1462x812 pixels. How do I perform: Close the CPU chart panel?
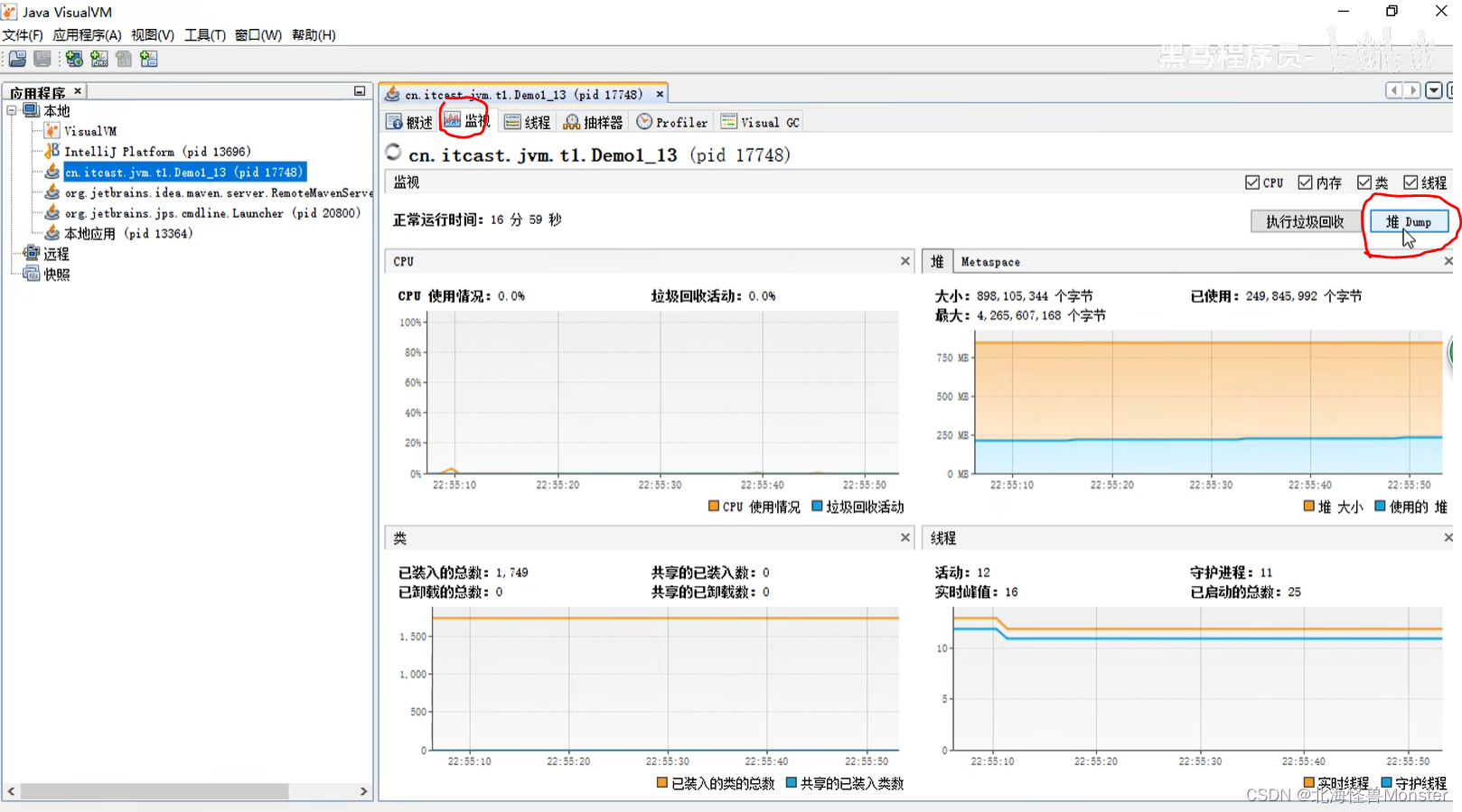click(x=905, y=261)
